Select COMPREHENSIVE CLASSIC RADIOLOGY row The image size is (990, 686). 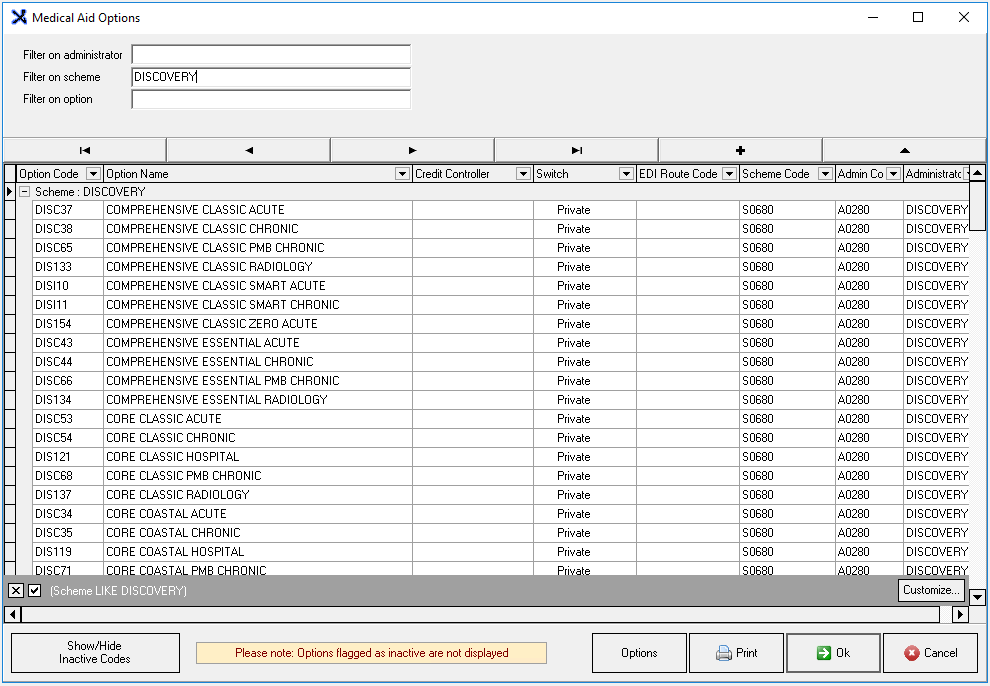500,266
